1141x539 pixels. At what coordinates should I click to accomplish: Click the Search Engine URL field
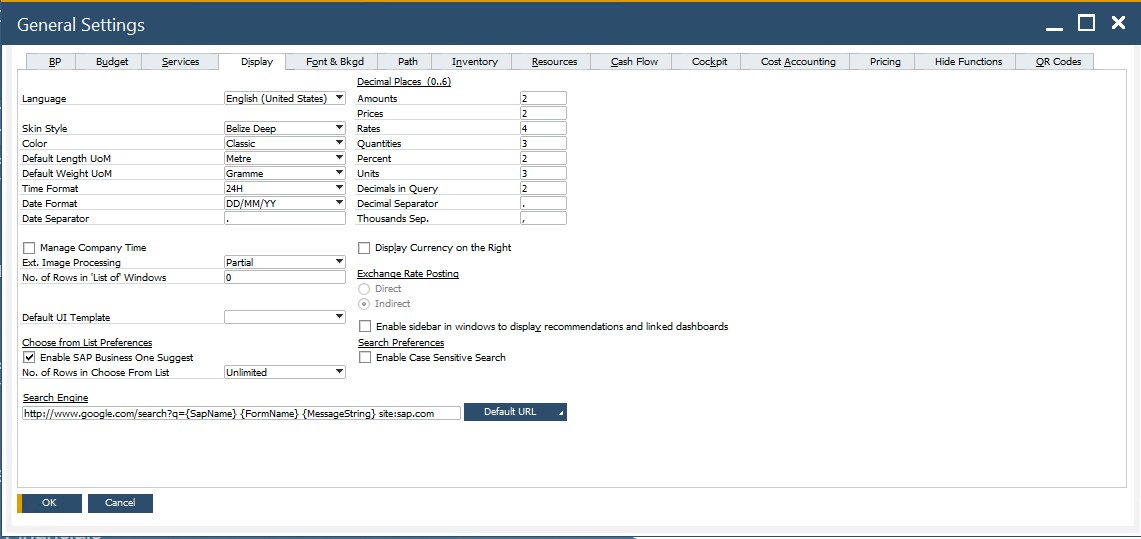[x=242, y=413]
